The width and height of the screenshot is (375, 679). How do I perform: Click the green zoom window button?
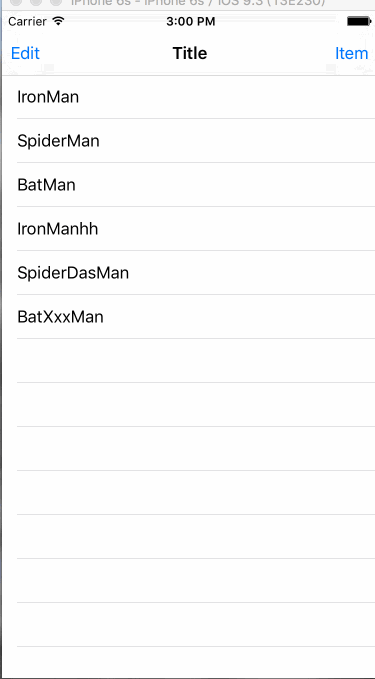coord(56,2)
